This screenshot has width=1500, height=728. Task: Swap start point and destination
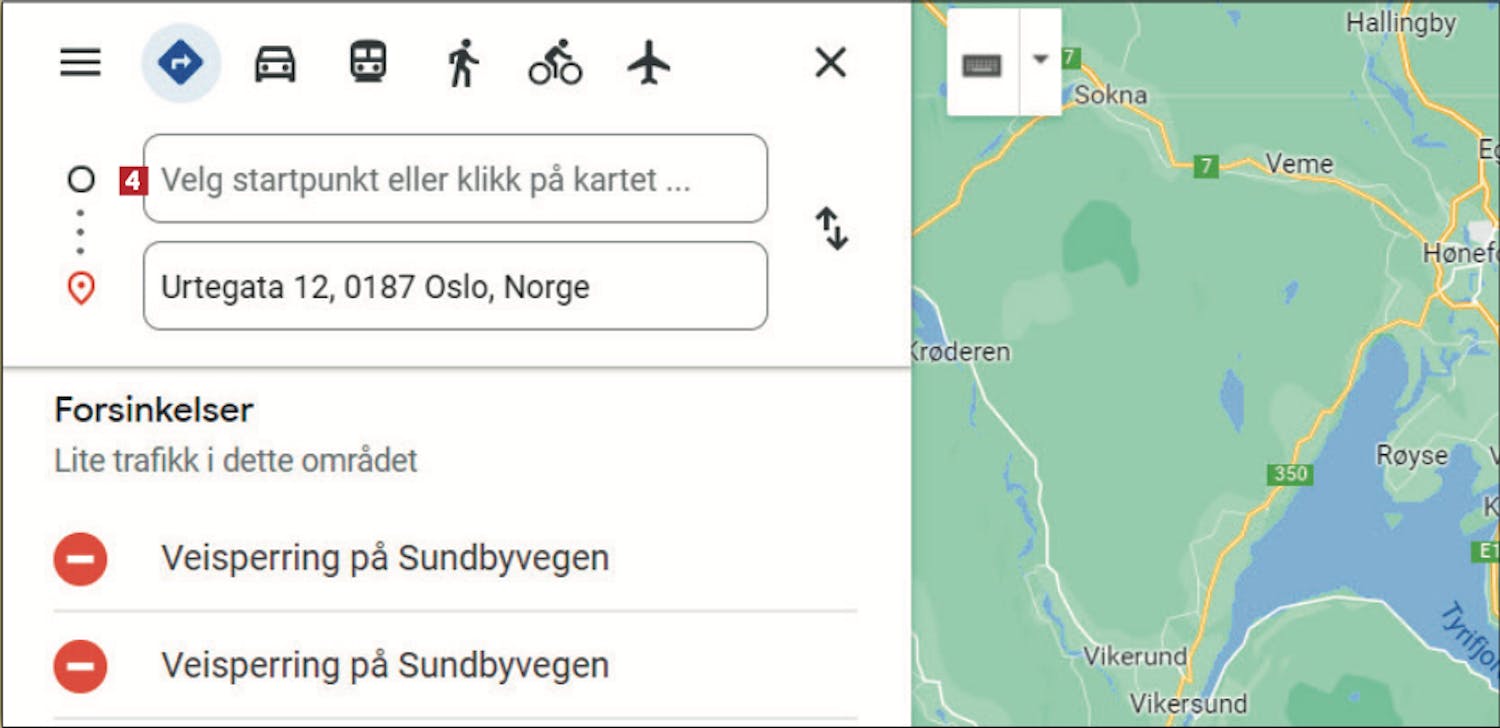832,229
